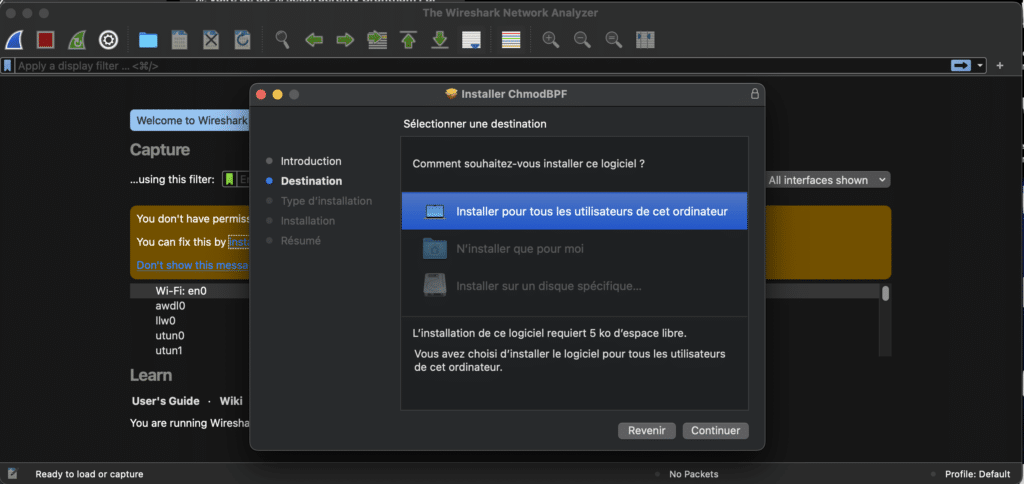
Task: Open the Wiki link
Action: click(x=231, y=401)
